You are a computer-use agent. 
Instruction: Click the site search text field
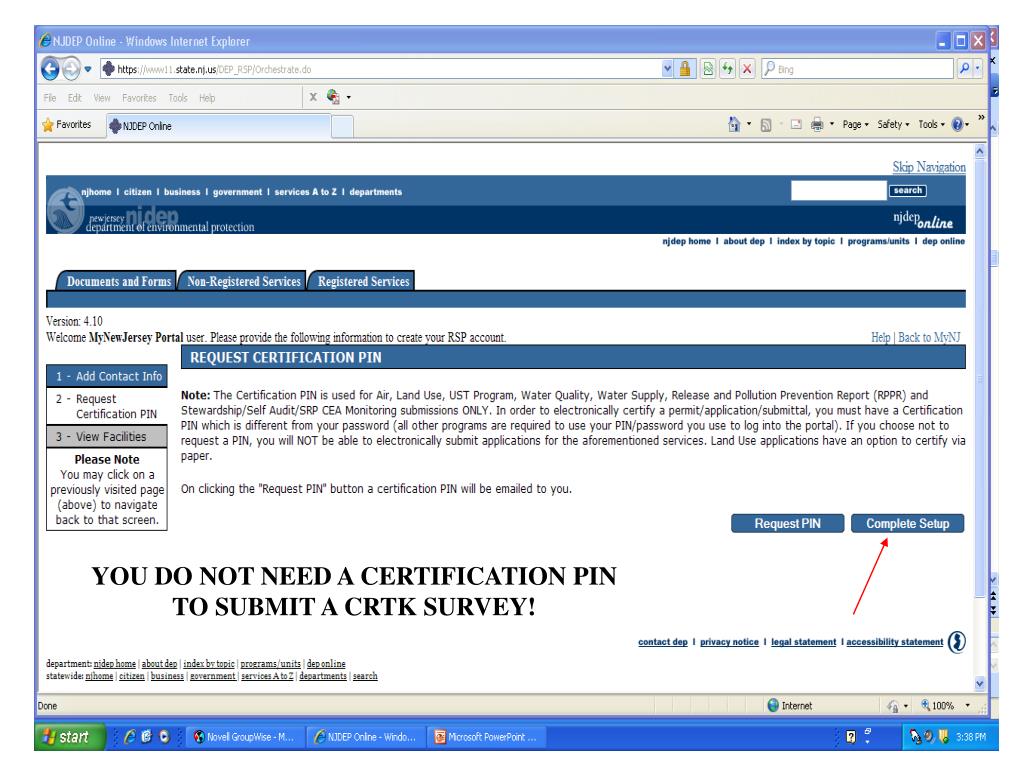pyautogui.click(x=838, y=191)
